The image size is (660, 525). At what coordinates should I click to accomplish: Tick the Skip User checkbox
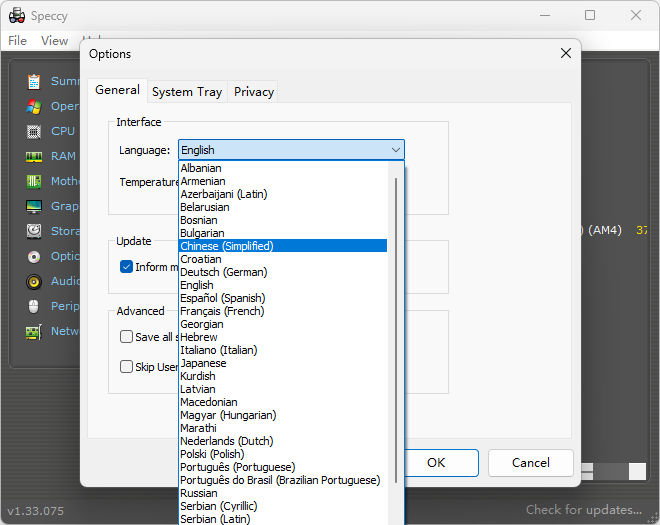(127, 367)
